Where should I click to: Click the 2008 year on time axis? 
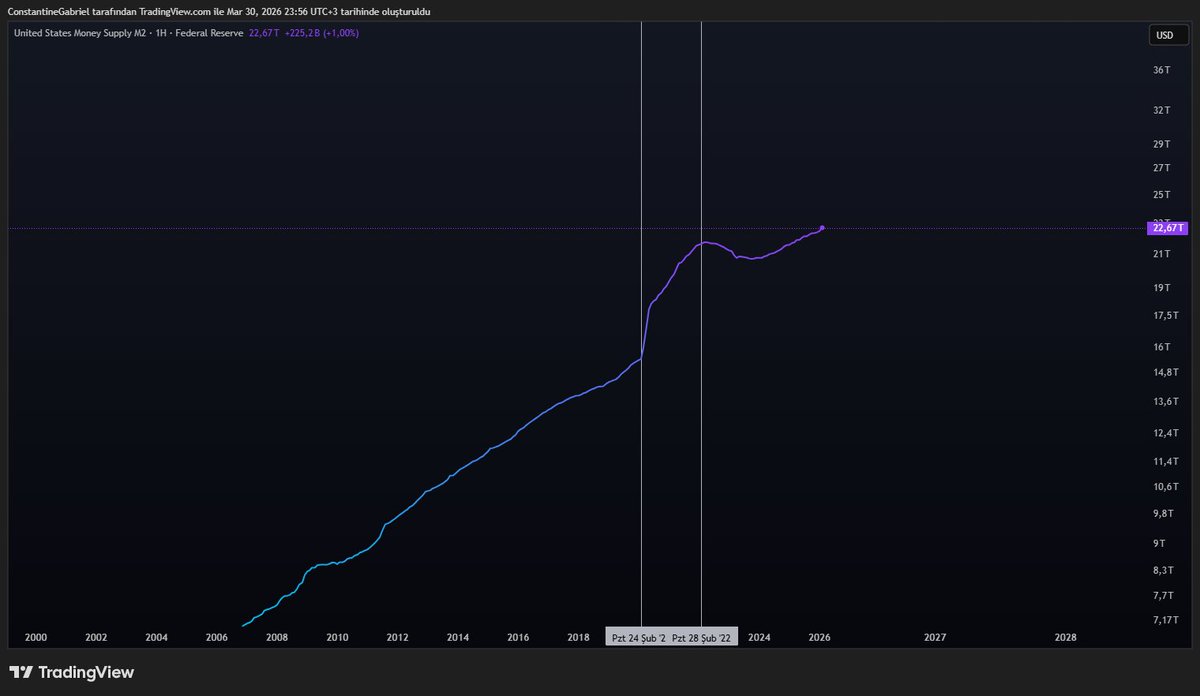(277, 637)
